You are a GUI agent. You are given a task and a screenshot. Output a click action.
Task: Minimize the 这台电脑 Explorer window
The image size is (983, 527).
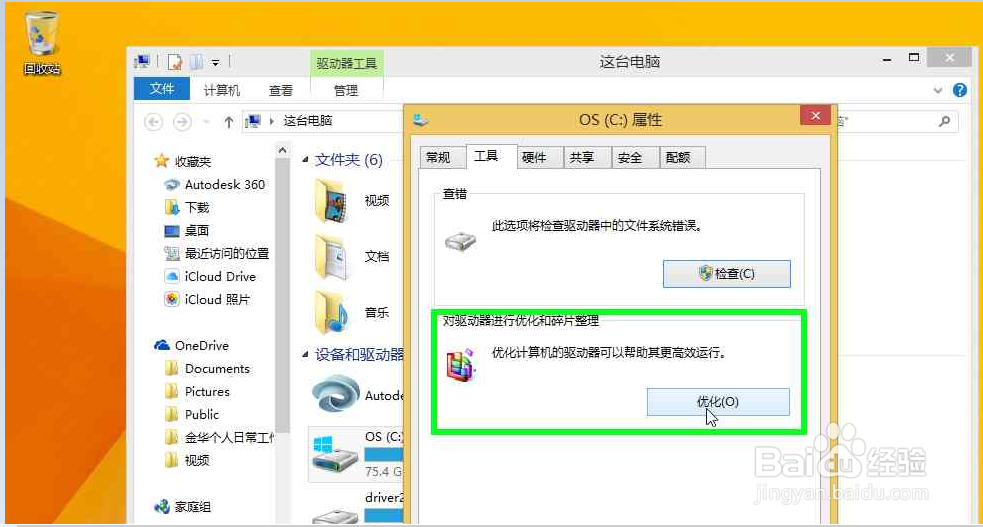[x=886, y=59]
